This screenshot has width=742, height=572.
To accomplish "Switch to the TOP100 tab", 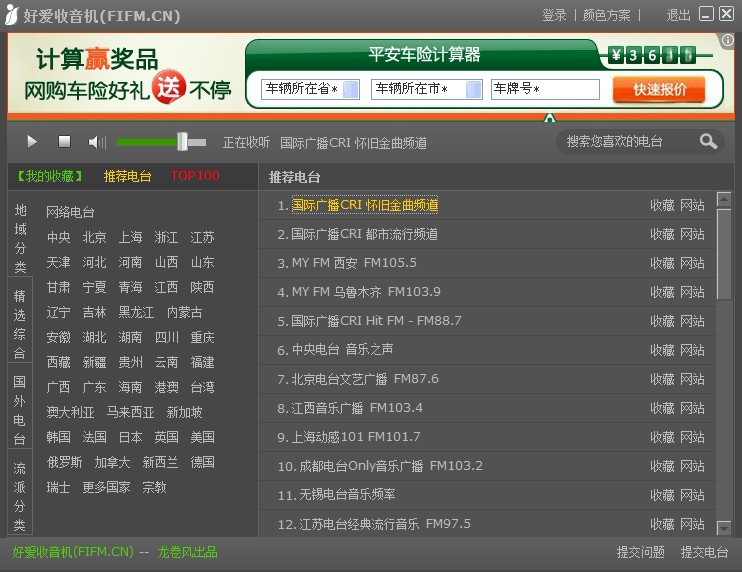I will (x=195, y=175).
